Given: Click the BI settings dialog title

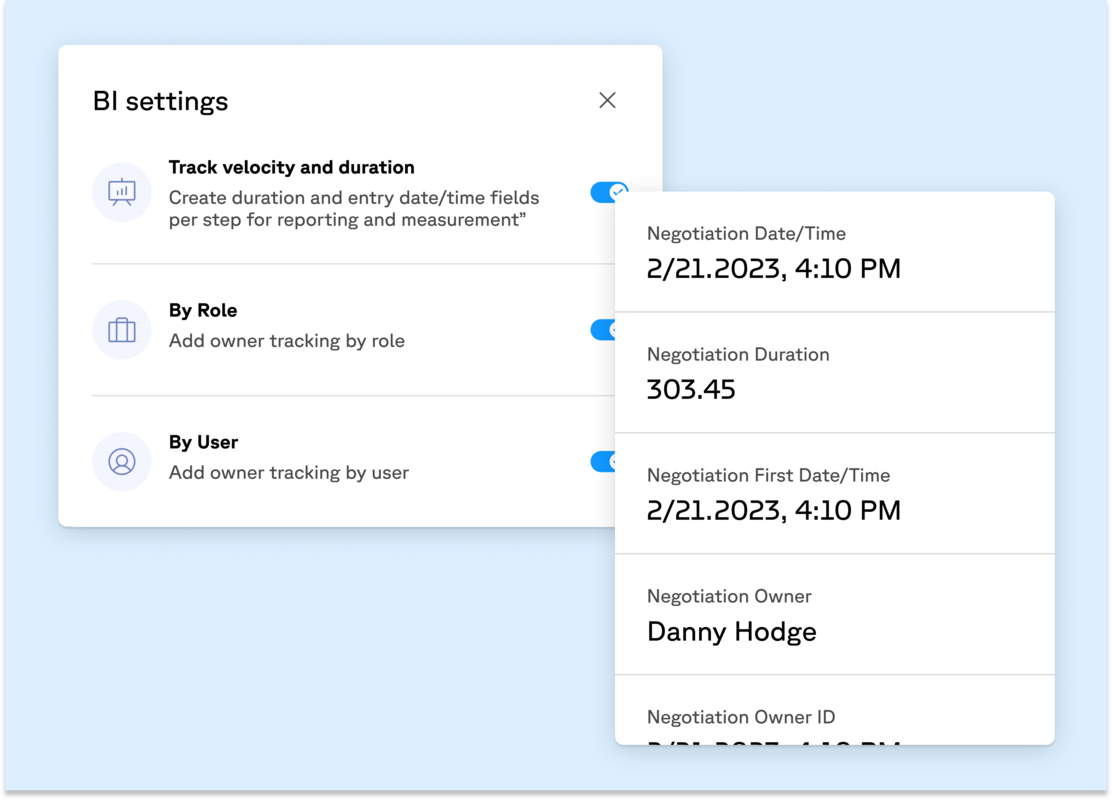Looking at the screenshot, I should click(x=160, y=101).
